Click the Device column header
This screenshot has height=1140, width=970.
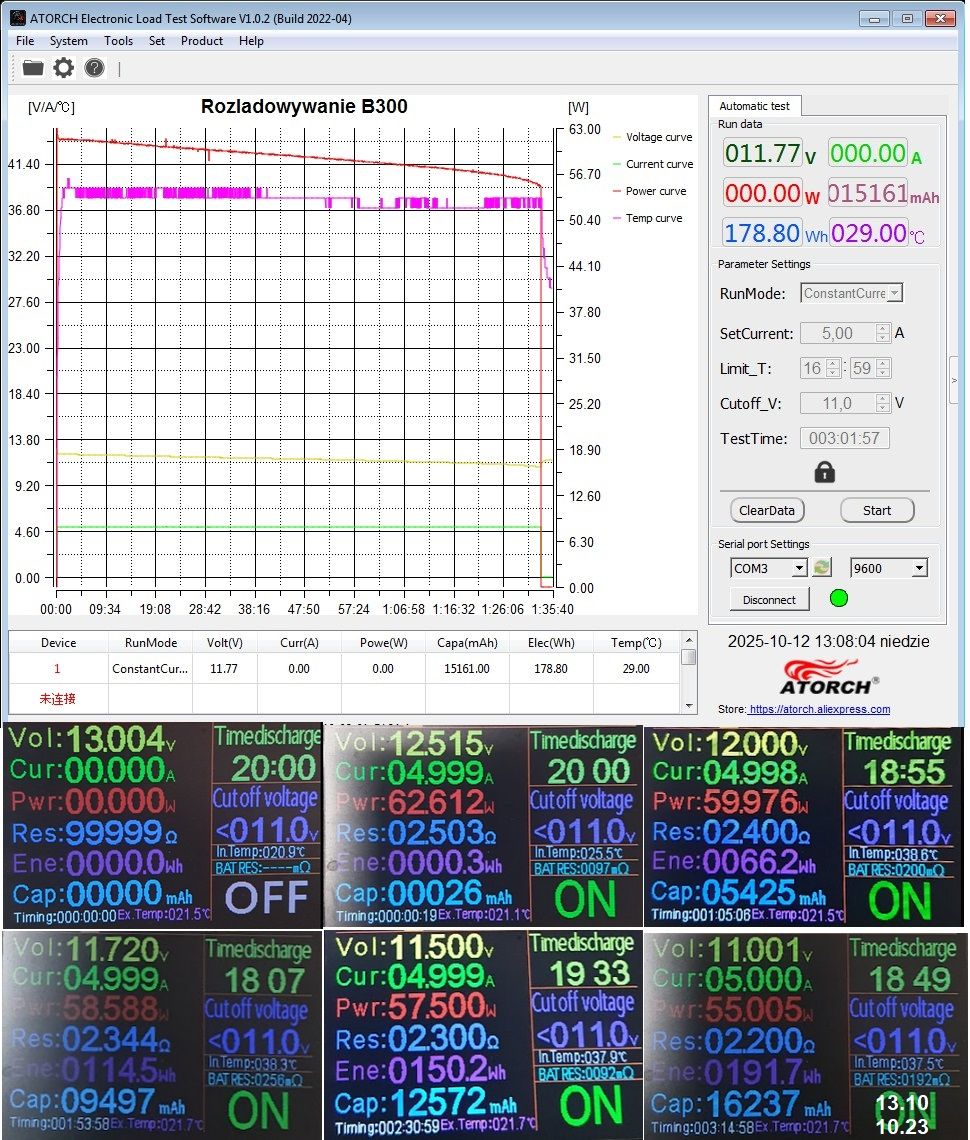pyautogui.click(x=58, y=643)
